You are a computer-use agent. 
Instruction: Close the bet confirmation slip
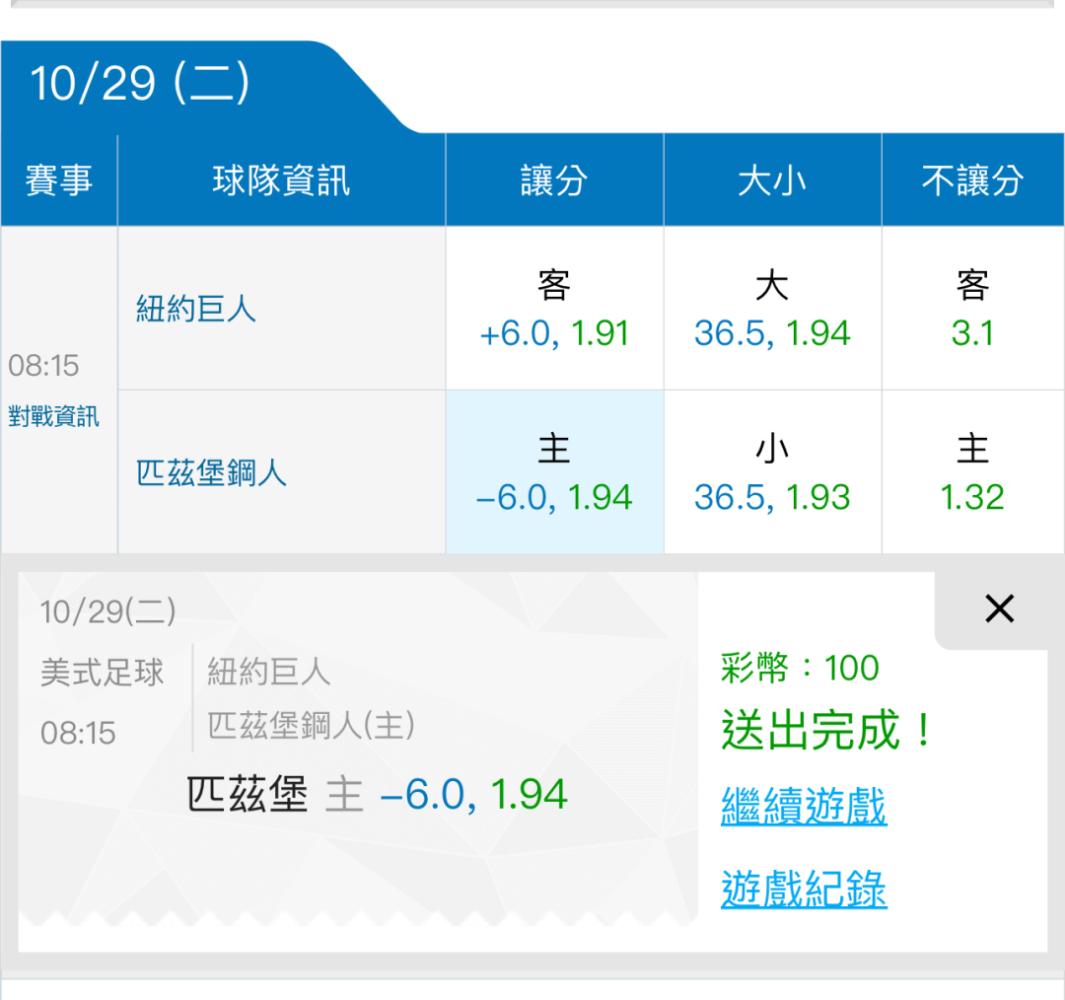(x=1000, y=608)
